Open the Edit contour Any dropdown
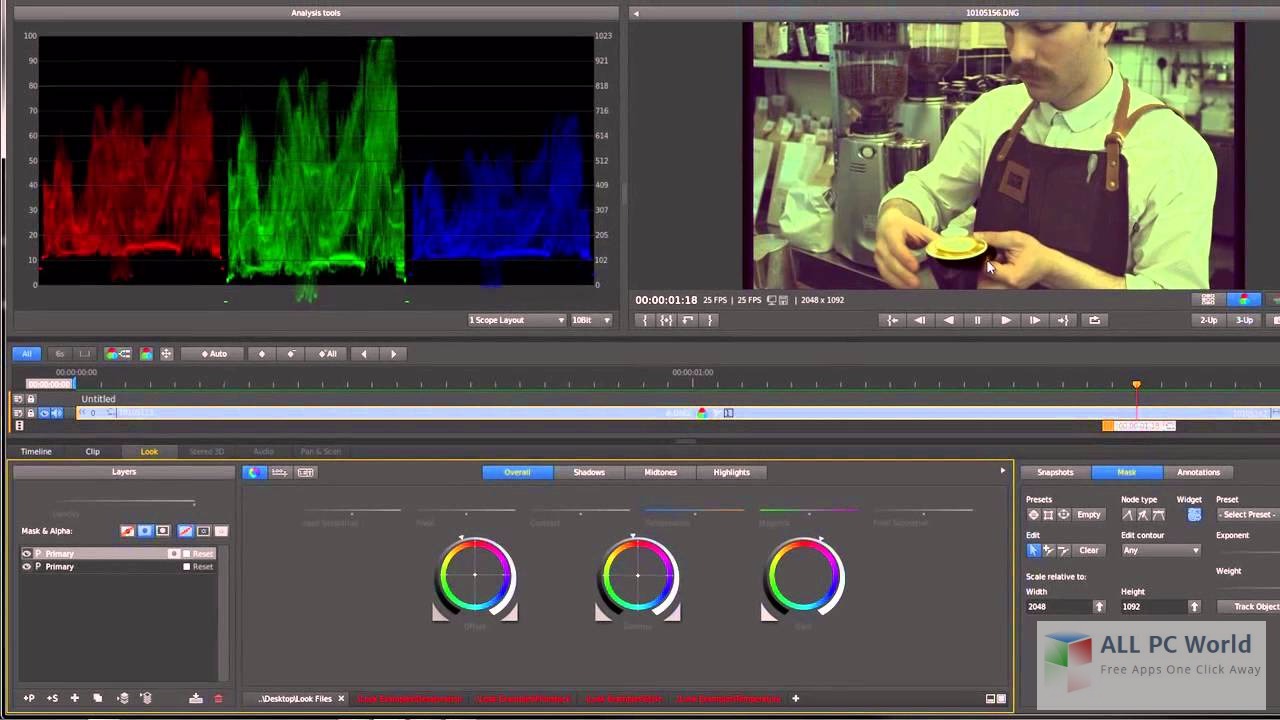 (x=1161, y=550)
